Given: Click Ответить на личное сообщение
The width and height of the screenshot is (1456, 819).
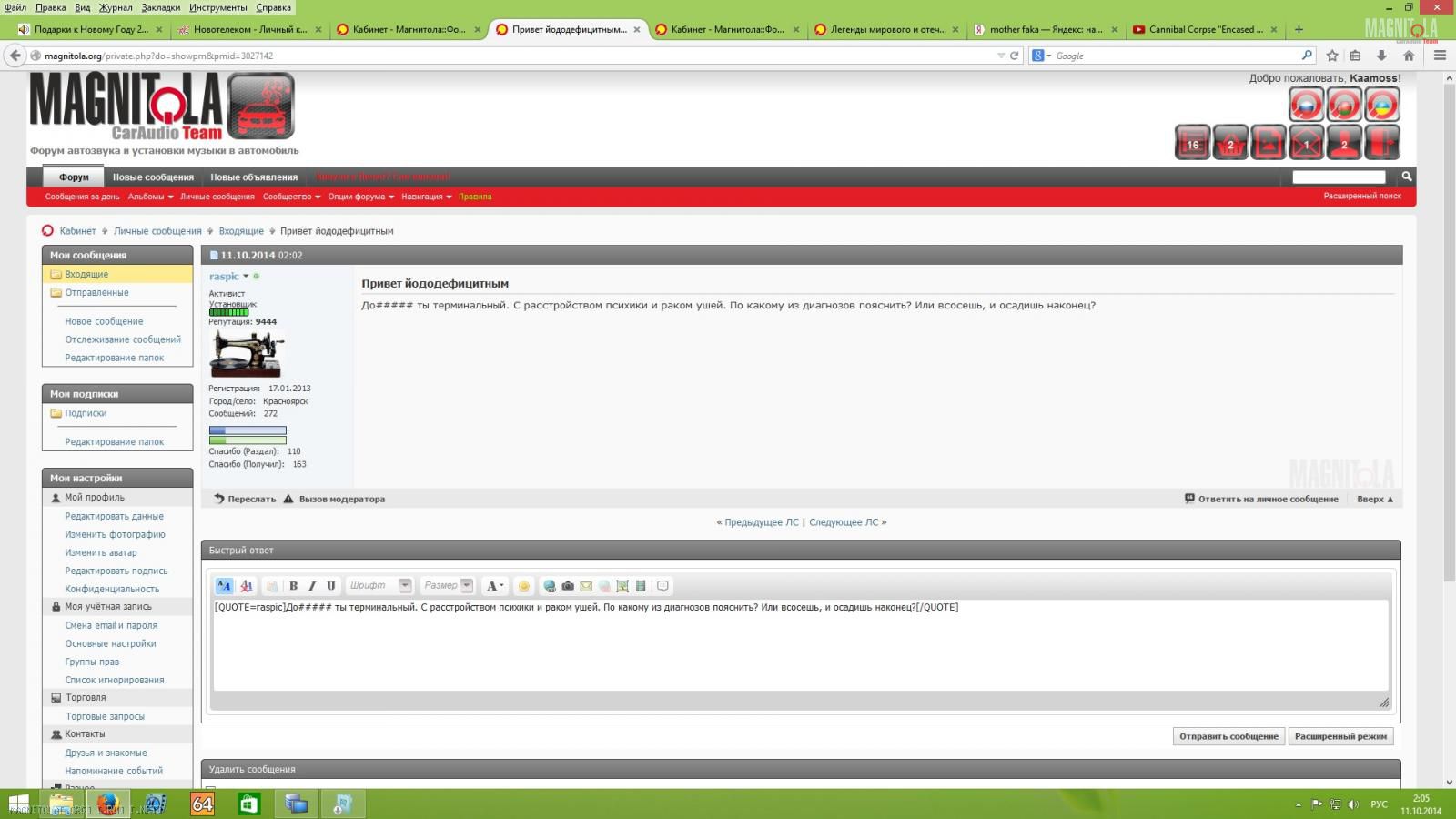Looking at the screenshot, I should [1261, 499].
